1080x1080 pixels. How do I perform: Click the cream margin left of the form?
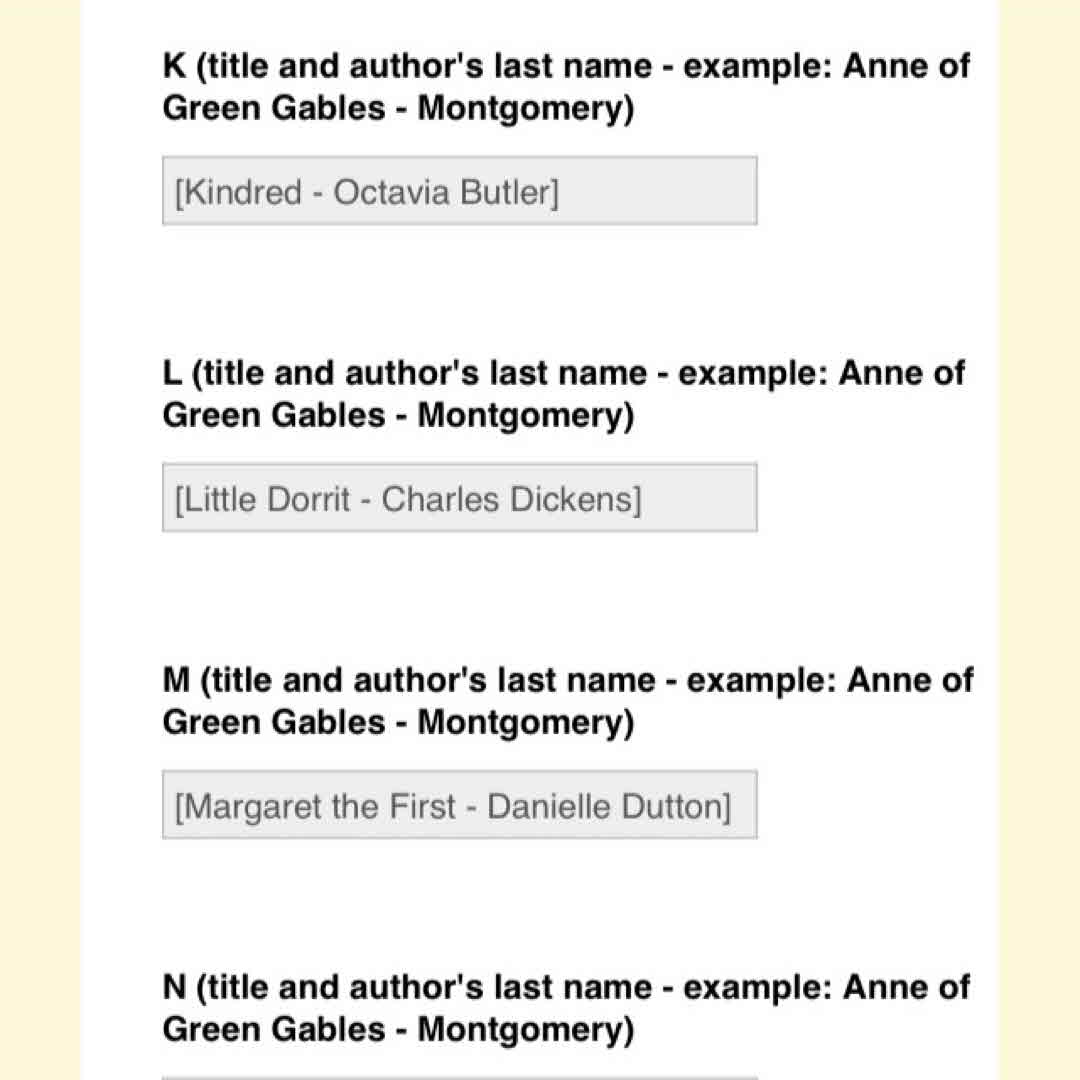[40, 540]
